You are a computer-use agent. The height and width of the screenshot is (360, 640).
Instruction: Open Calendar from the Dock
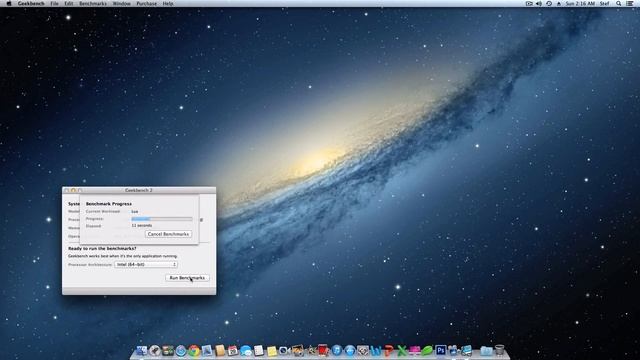pyautogui.click(x=233, y=350)
